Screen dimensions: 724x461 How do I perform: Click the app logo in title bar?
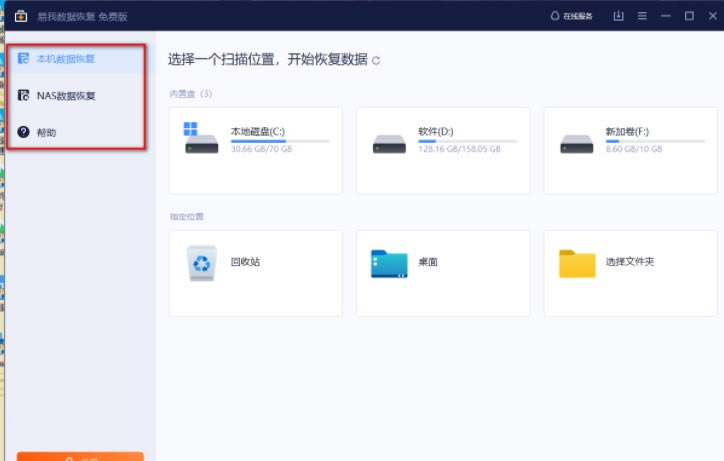click(19, 16)
